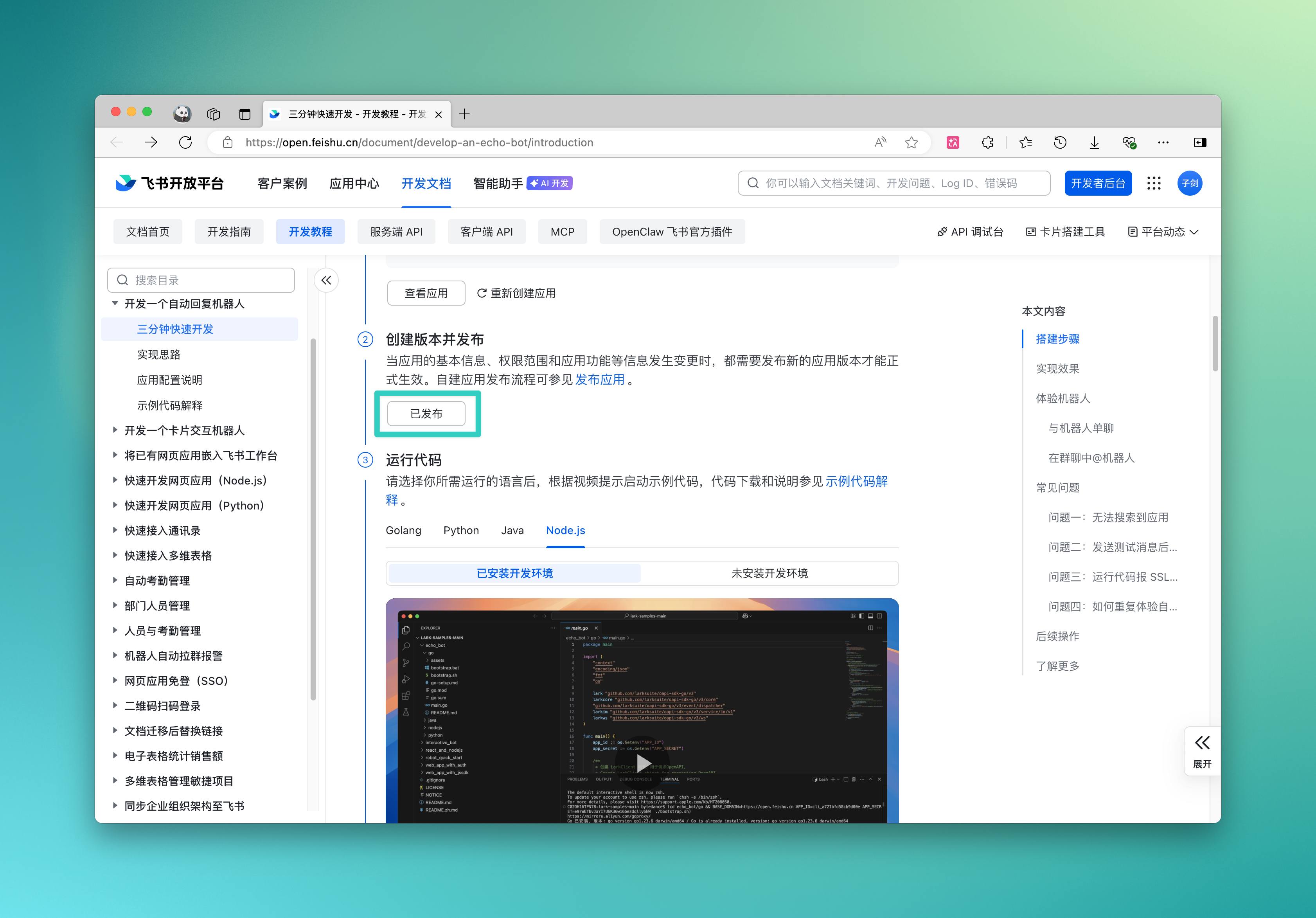Collapse the sidebar directory panel
This screenshot has height=918, width=1316.
pyautogui.click(x=325, y=280)
